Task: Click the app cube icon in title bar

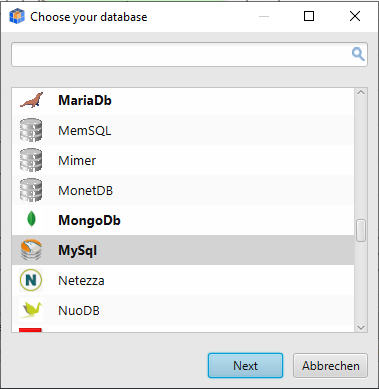Action: [x=17, y=16]
